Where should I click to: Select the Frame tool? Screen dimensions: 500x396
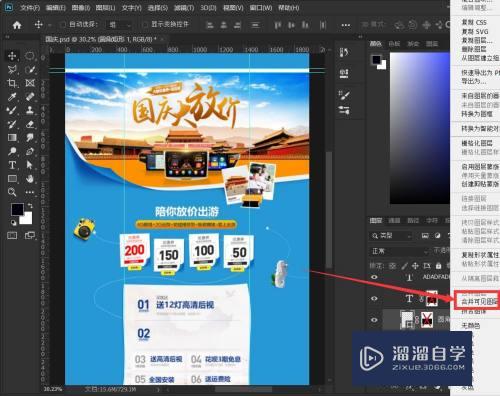click(x=30, y=83)
